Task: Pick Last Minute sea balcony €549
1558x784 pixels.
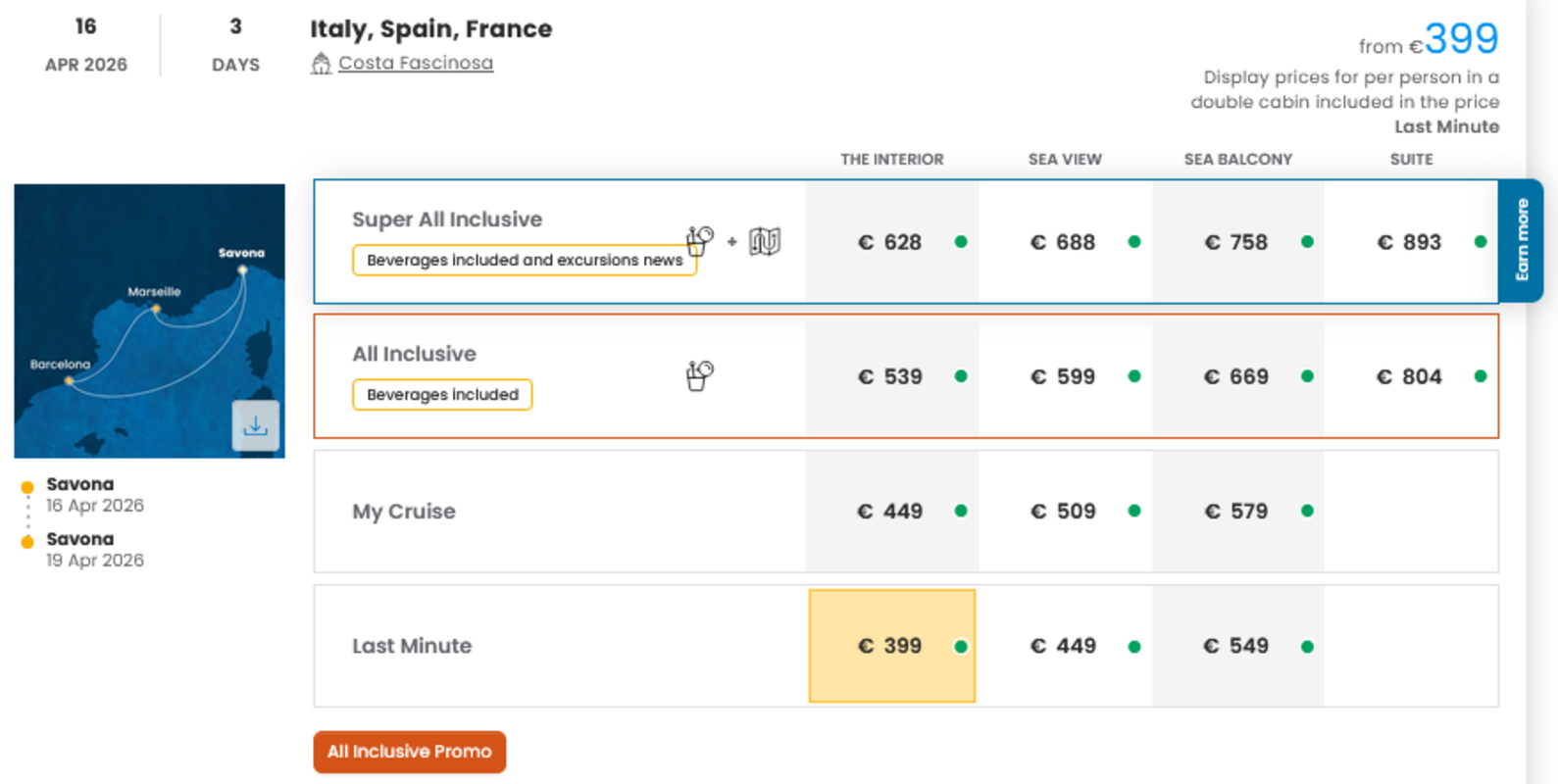Action: tap(1236, 646)
